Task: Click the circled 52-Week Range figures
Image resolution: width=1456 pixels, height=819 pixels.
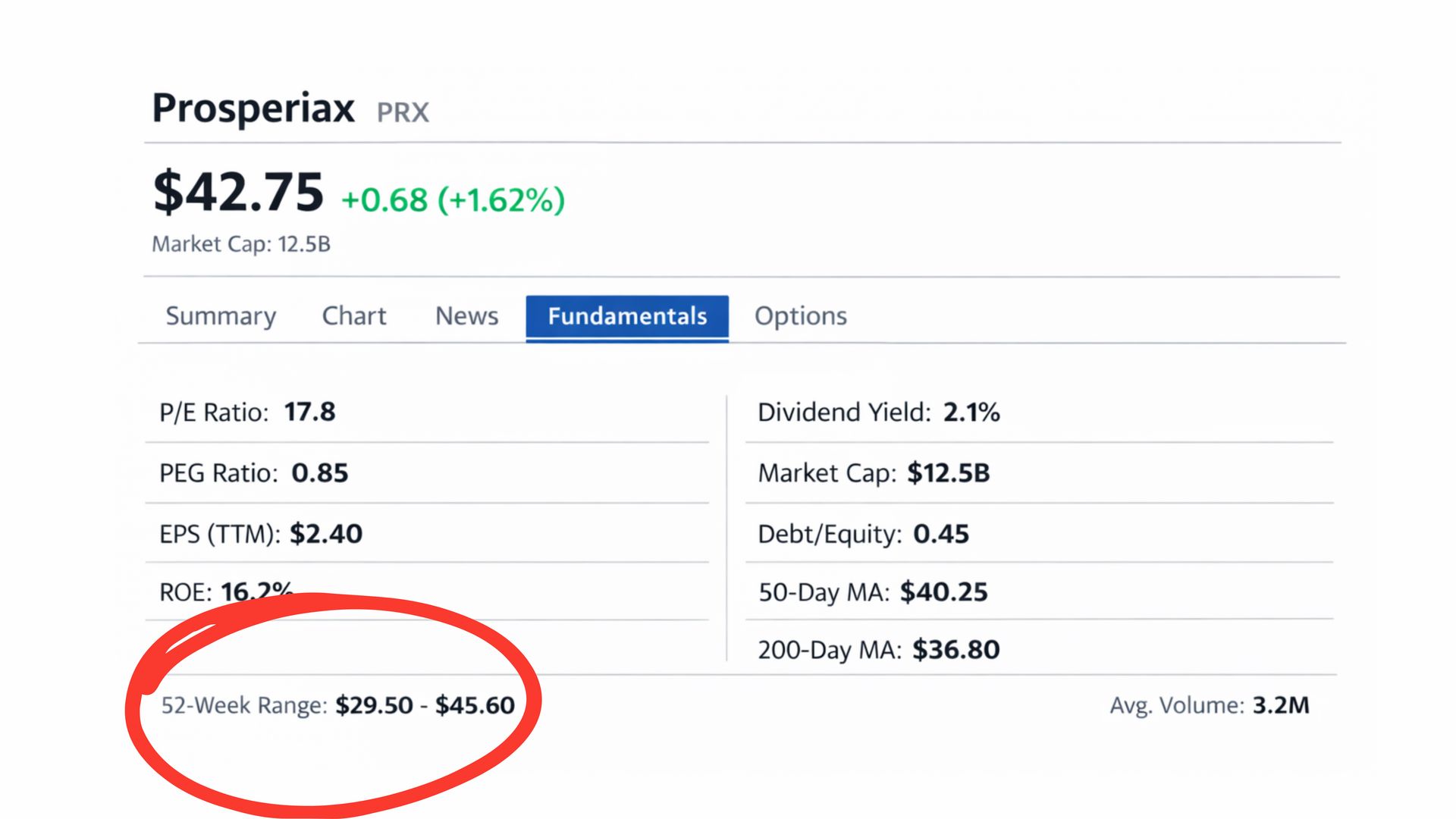Action: pos(425,705)
